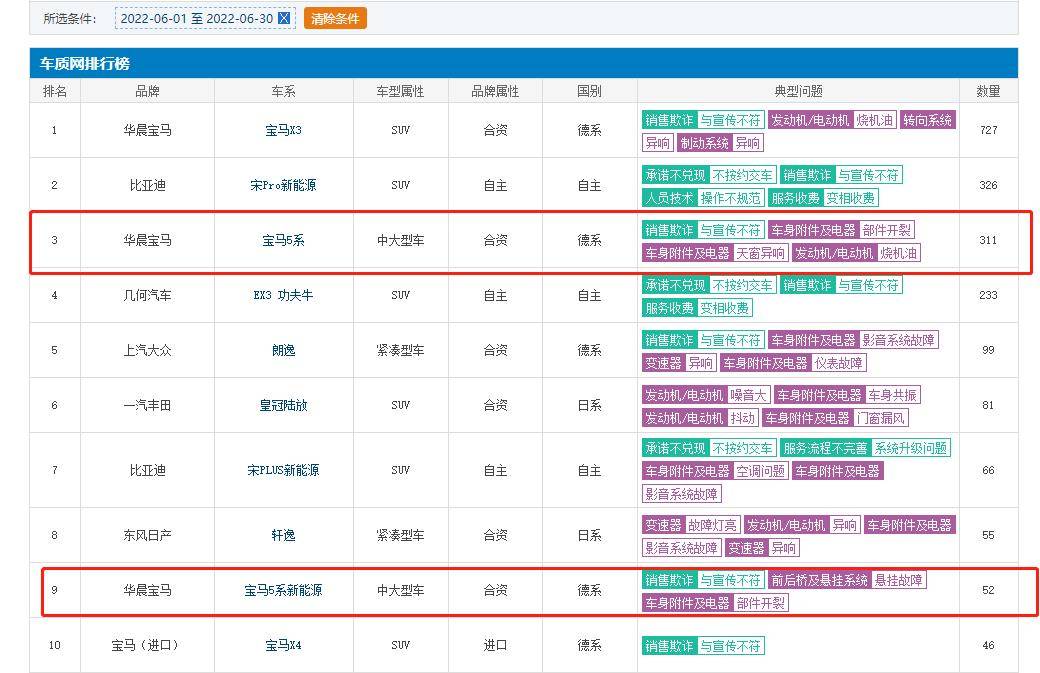Image resolution: width=1040 pixels, height=673 pixels.
Task: Remove the 2022-06-01 date filter with X icon
Action: [x=284, y=19]
